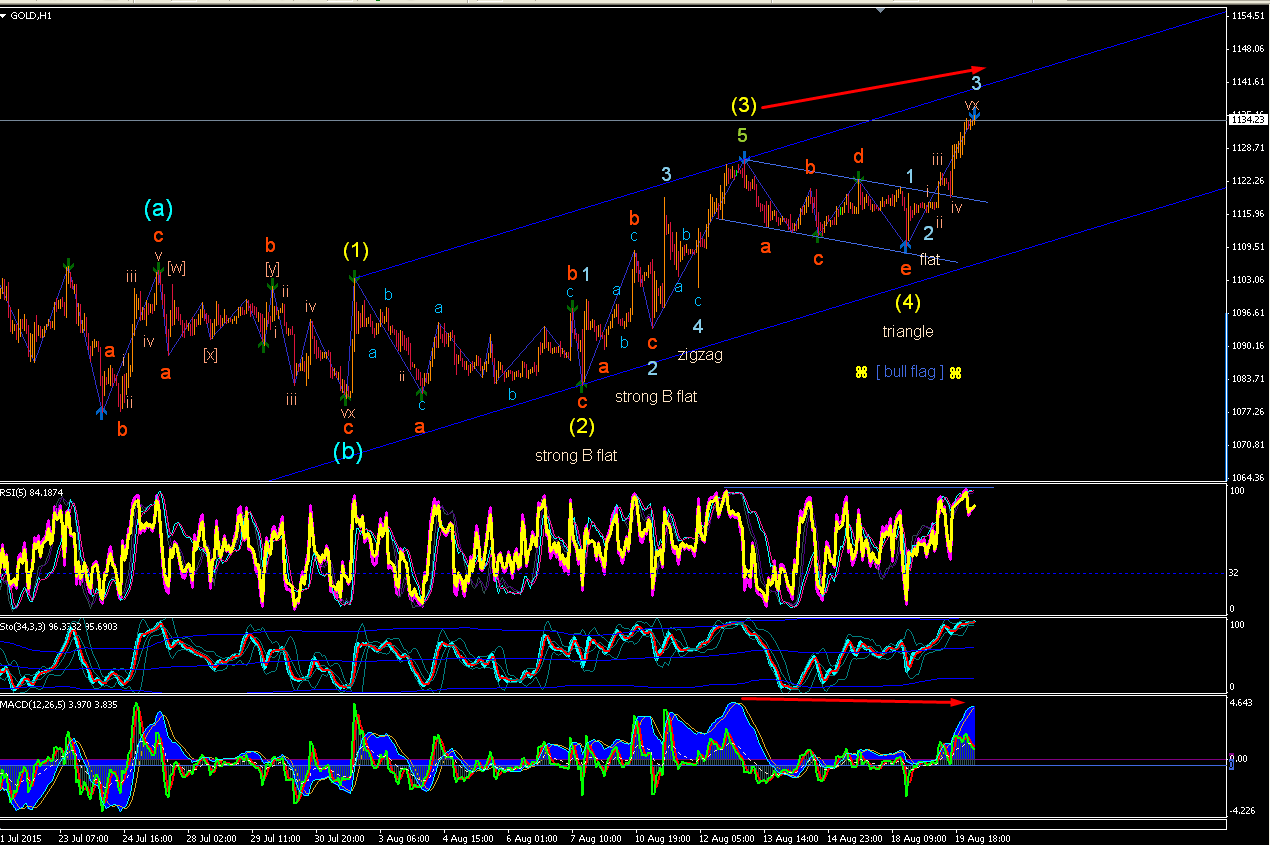
Task: Select the yellow (1) wave label
Action: pyautogui.click(x=357, y=250)
